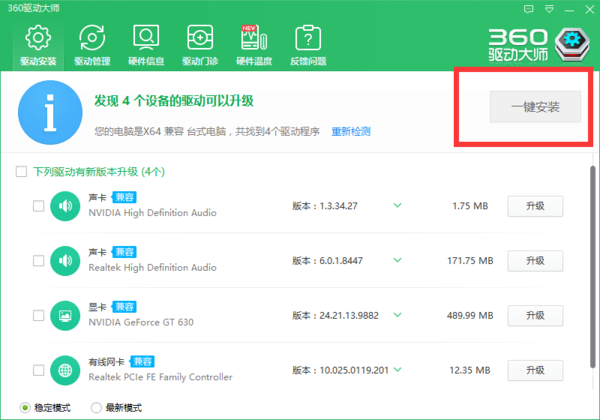The height and width of the screenshot is (420, 600).
Task: Tick checkbox for Realtek High Definition Audio
Action: (38, 261)
